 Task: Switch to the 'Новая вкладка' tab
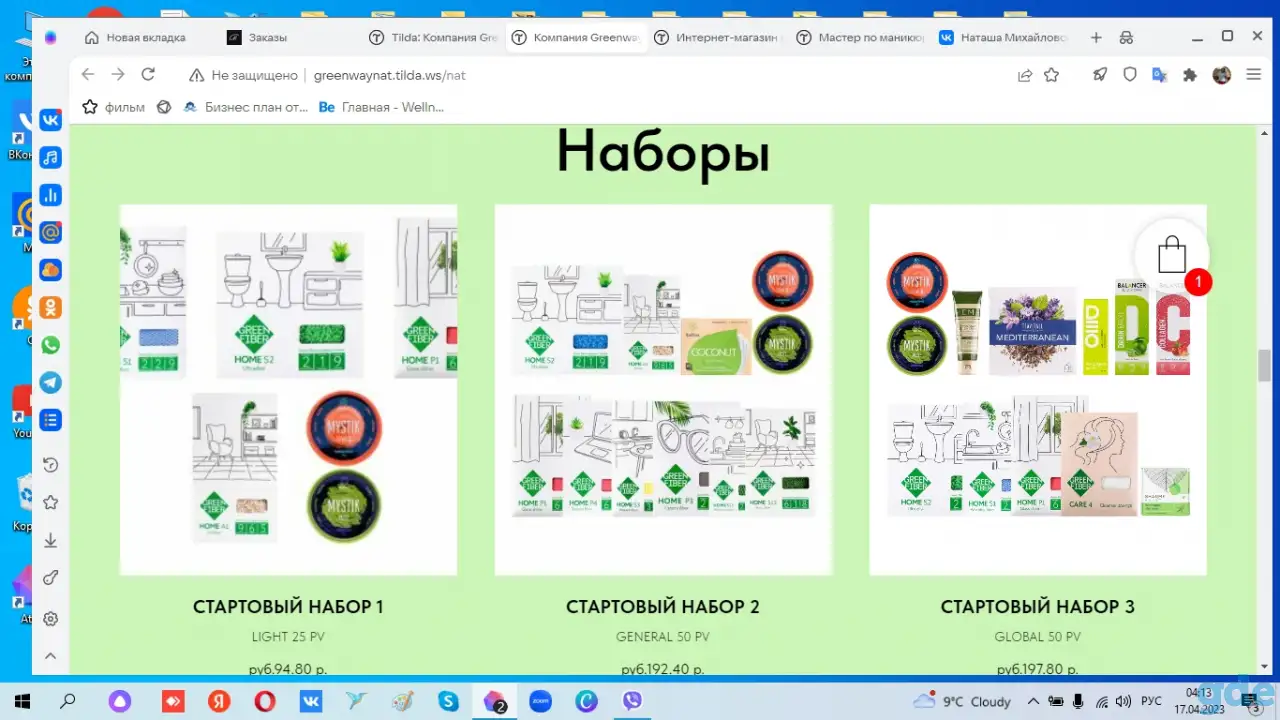click(x=145, y=38)
